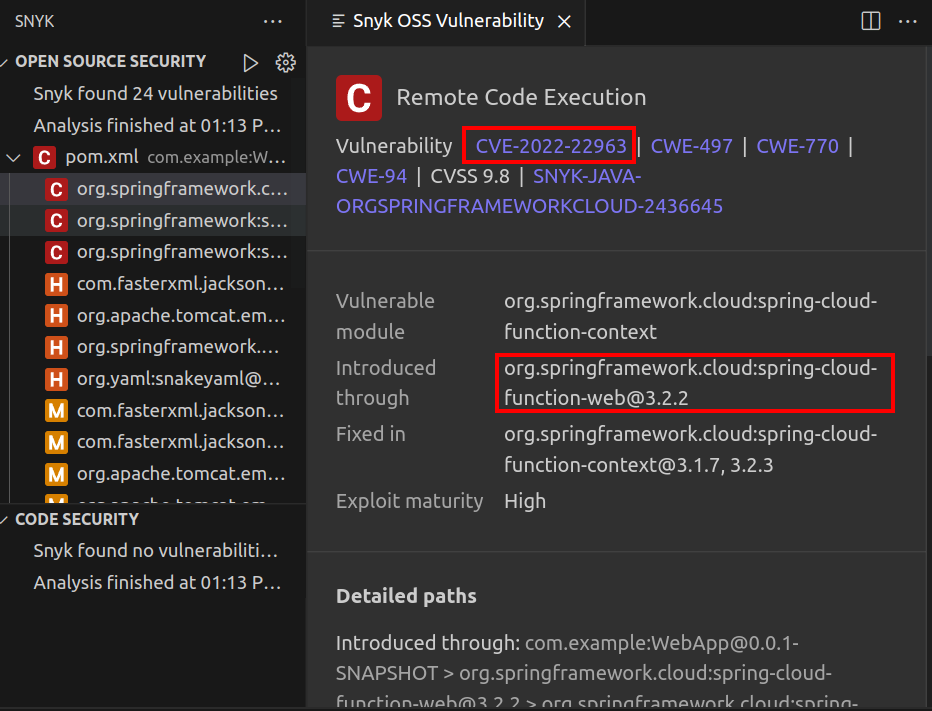Open SNYK panel more actions menu
The width and height of the screenshot is (932, 711).
point(272,21)
